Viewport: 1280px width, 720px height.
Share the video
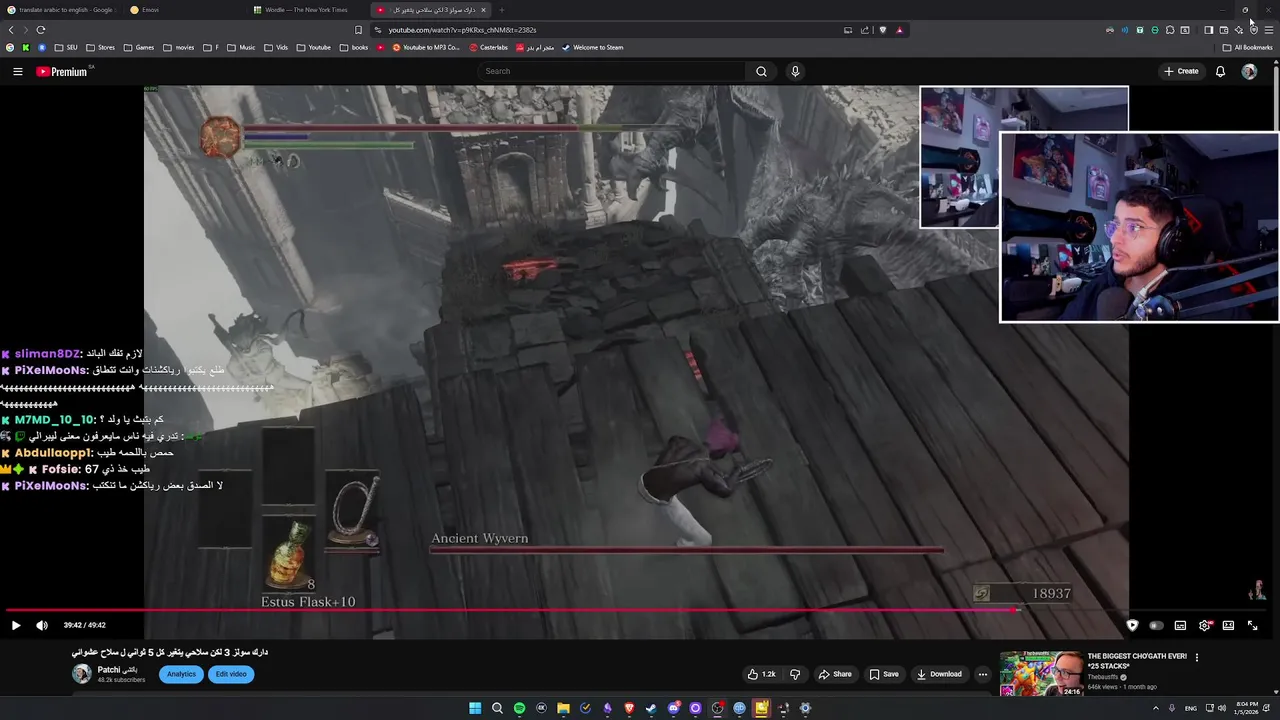point(835,674)
